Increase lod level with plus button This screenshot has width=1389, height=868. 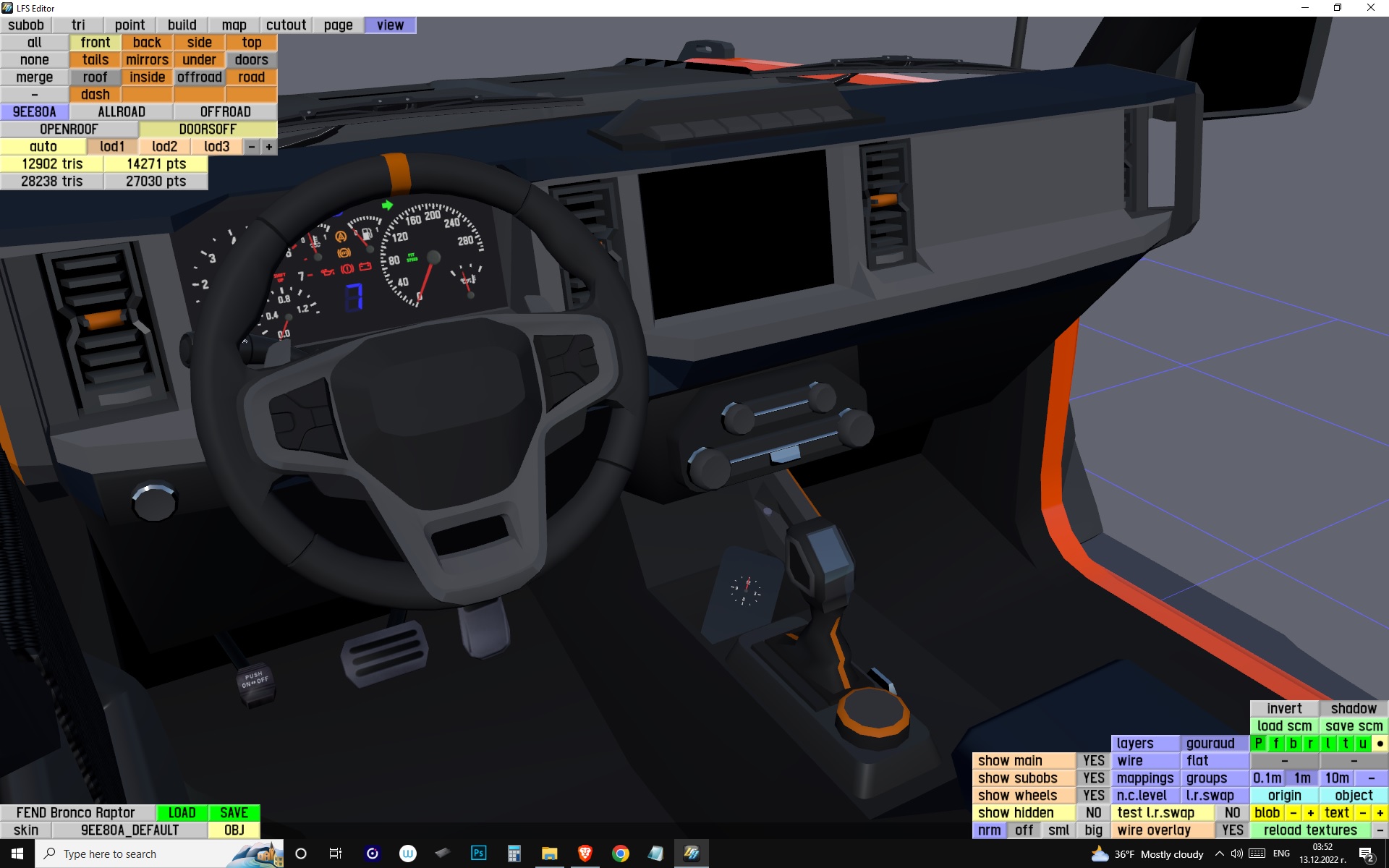[269, 147]
